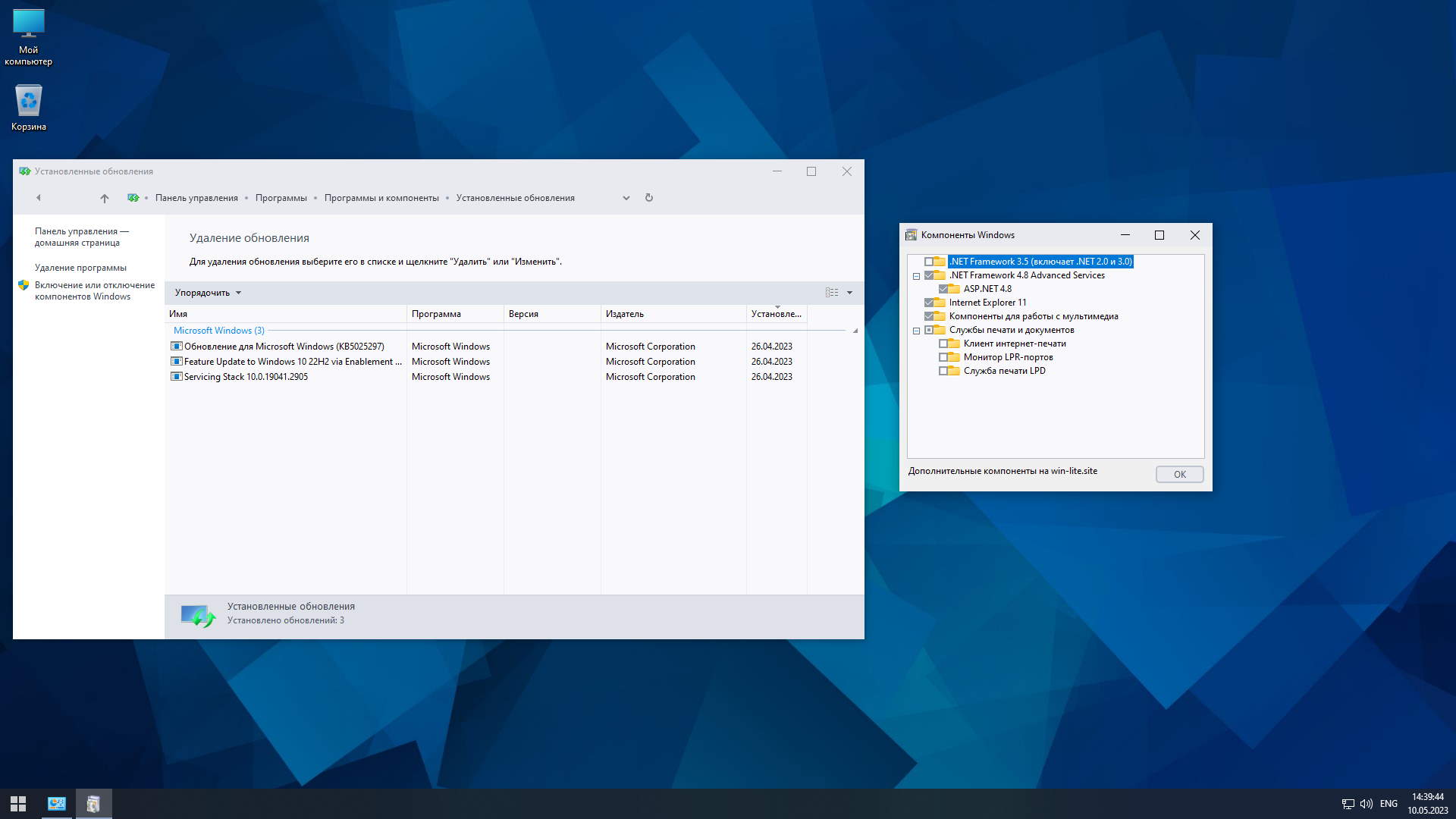The width and height of the screenshot is (1456, 819).
Task: Enable the .NET Framework 3.5 checkbox
Action: [929, 262]
